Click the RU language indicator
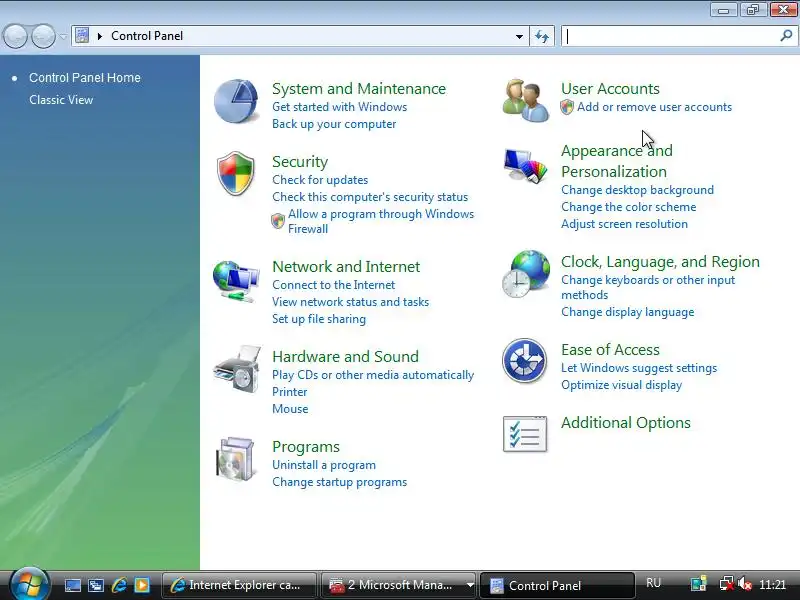 pyautogui.click(x=653, y=584)
